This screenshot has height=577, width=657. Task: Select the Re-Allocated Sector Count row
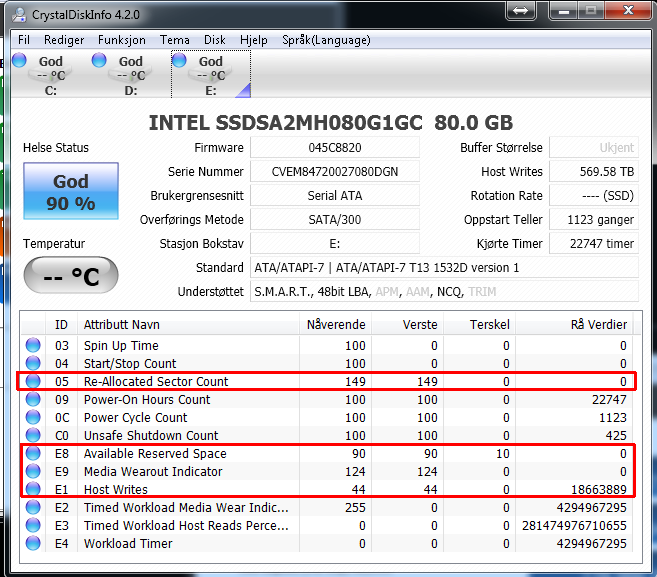pyautogui.click(x=327, y=381)
